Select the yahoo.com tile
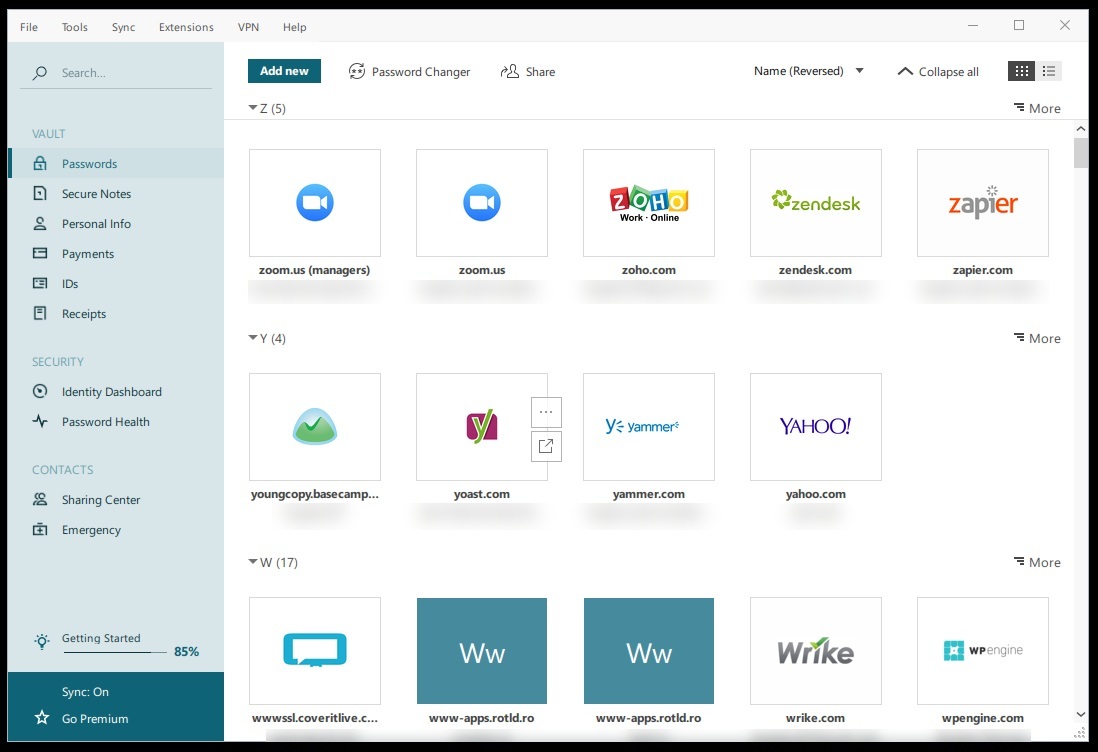This screenshot has height=752, width=1098. (816, 426)
